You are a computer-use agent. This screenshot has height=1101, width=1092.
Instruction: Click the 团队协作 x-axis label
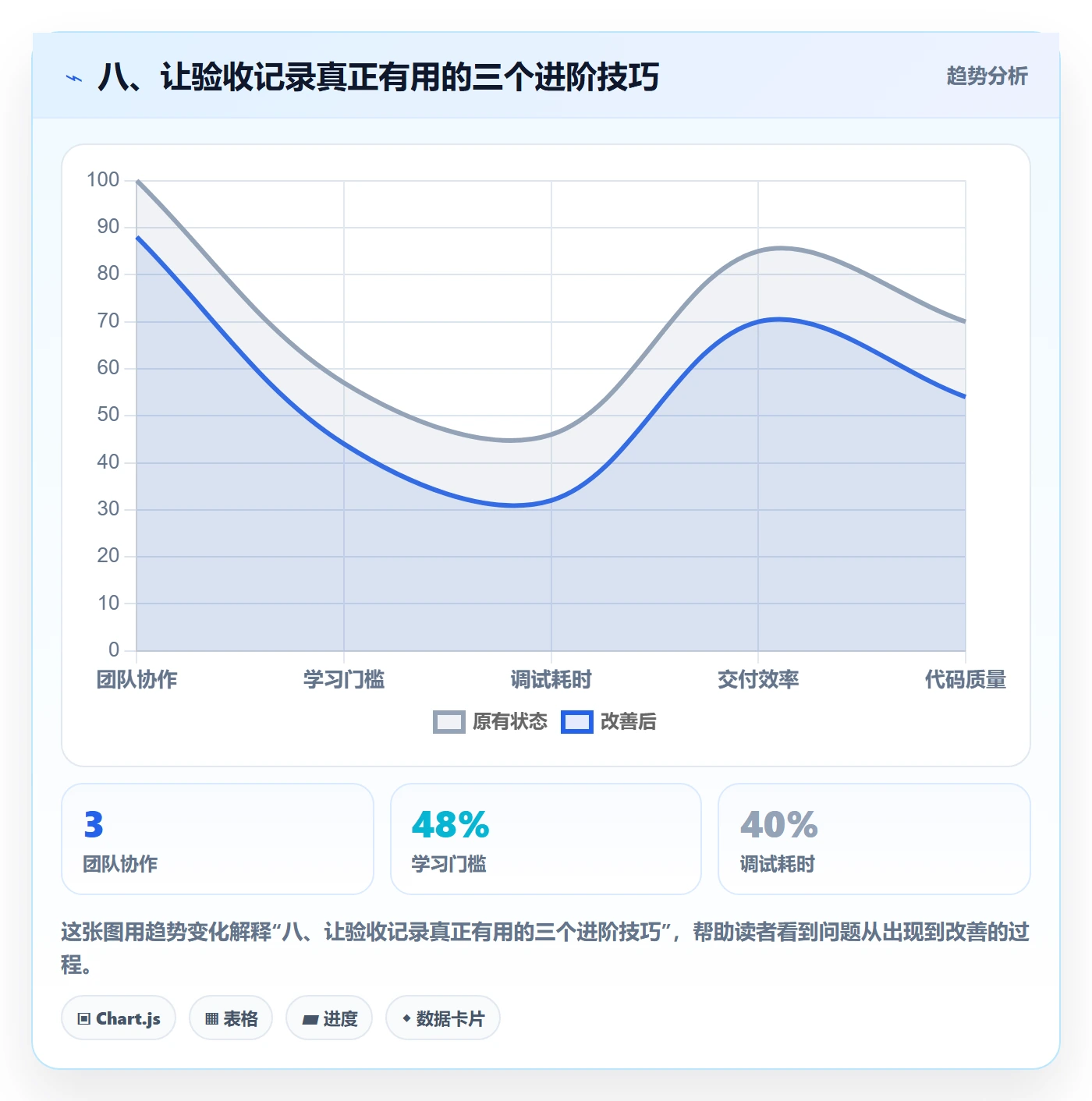pos(136,680)
